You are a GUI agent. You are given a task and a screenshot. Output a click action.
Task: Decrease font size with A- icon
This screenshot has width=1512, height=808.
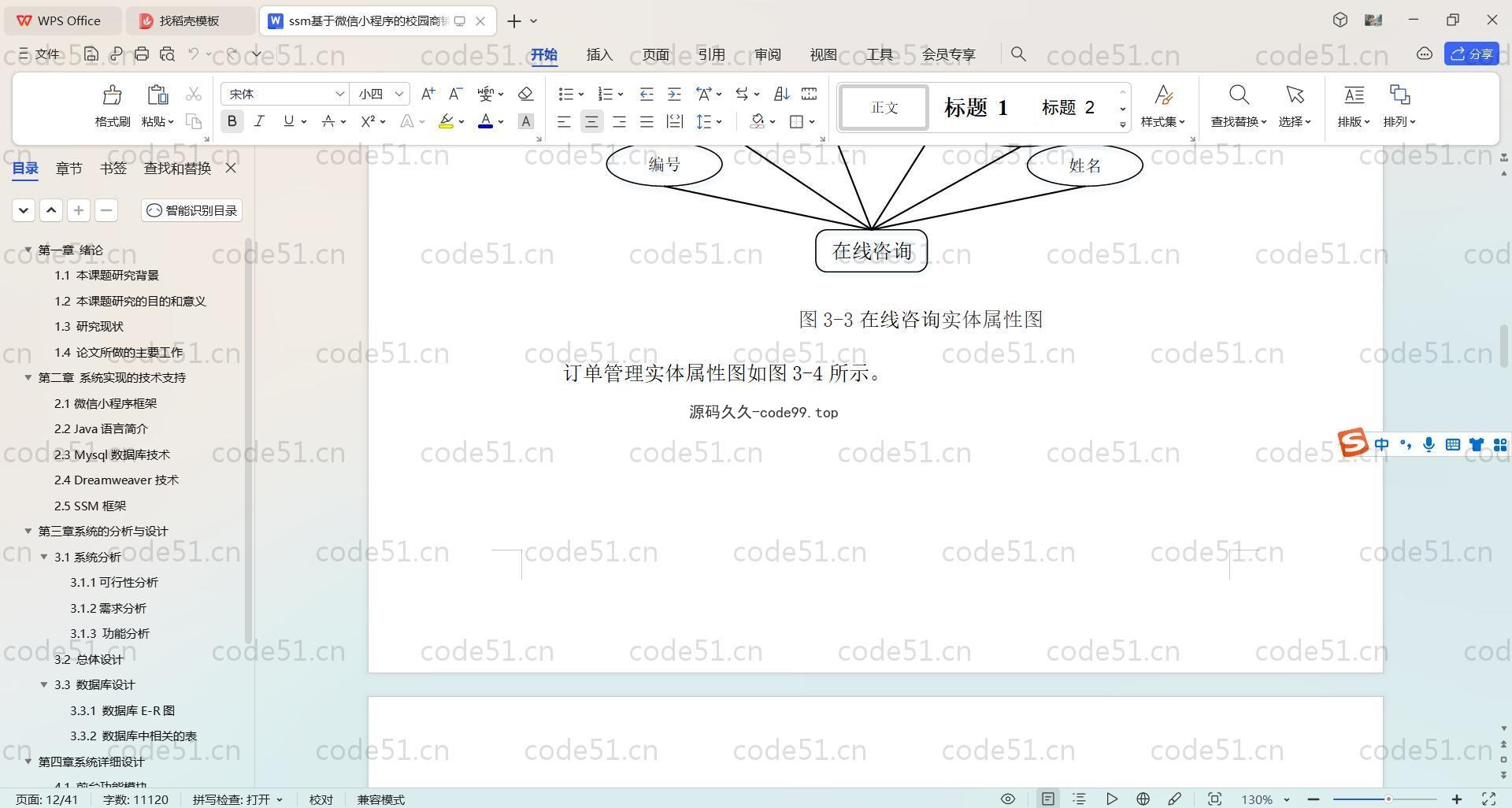tap(455, 94)
